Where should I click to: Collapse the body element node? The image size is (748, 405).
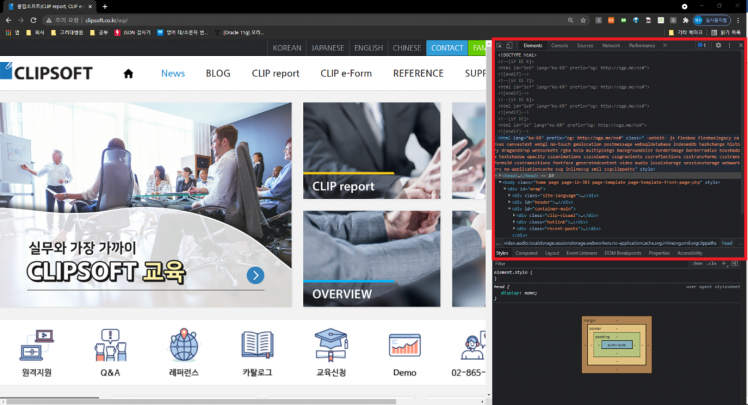tap(500, 182)
